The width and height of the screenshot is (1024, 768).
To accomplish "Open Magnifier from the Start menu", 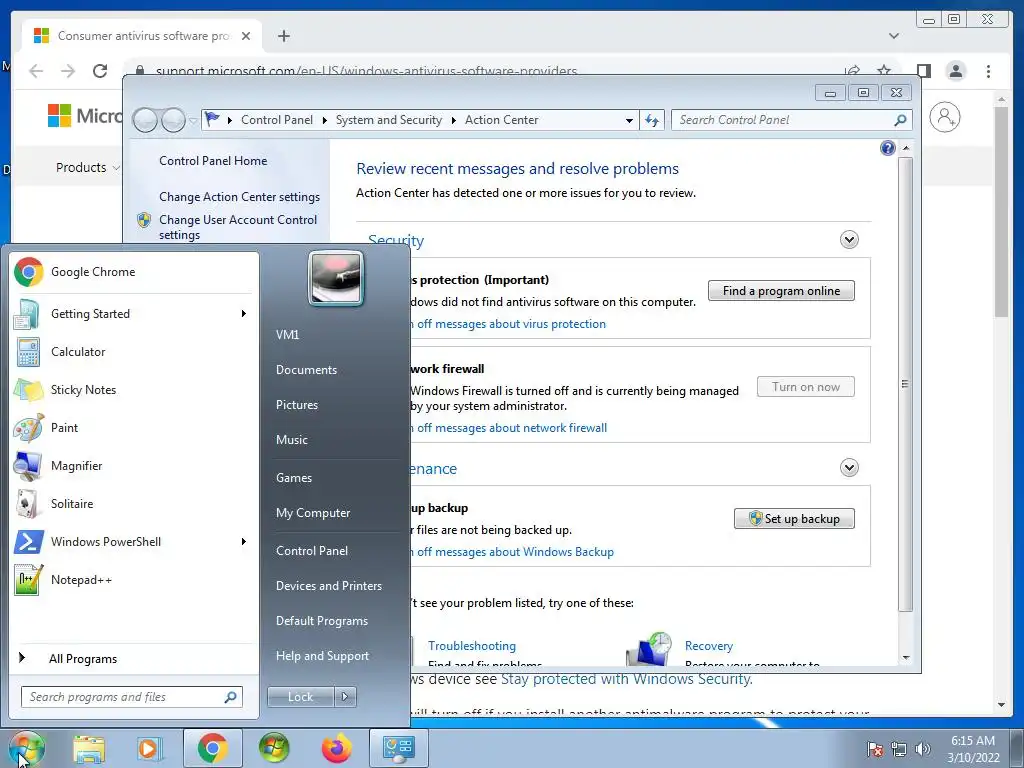I will pos(134,466).
